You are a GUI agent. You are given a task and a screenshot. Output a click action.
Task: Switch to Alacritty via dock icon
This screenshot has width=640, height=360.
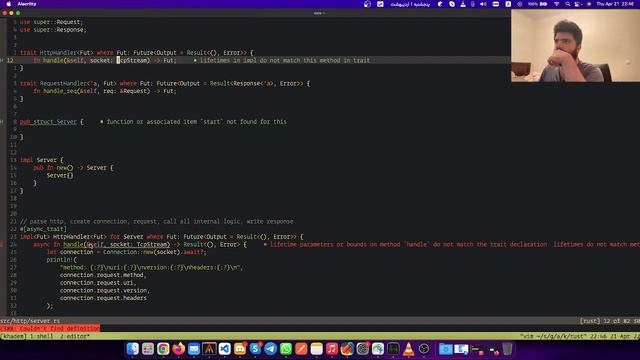209,349
